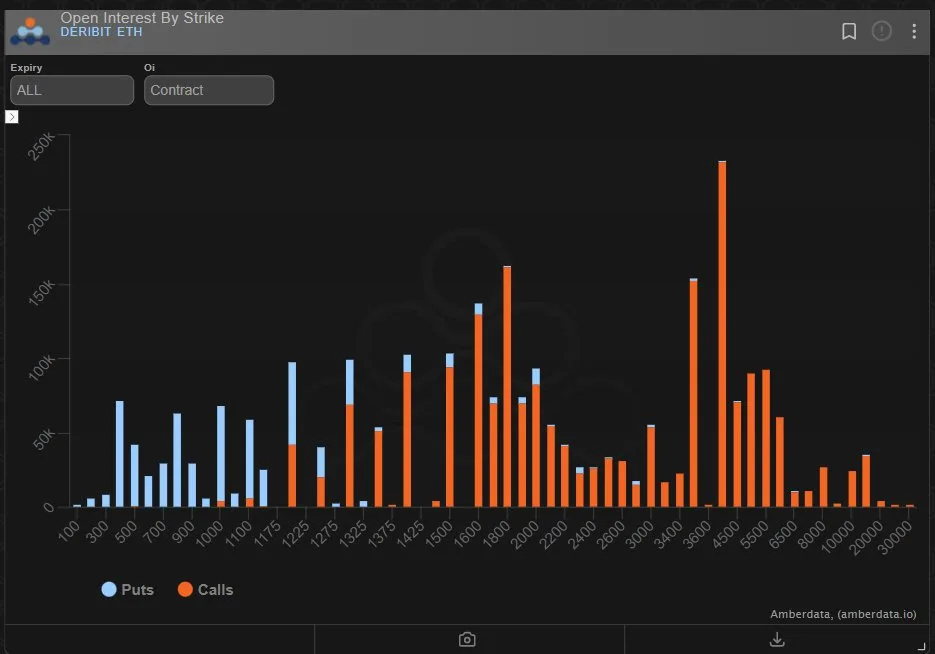The image size is (935, 654).
Task: Click the resize handle in the bottom corner
Action: point(921,646)
